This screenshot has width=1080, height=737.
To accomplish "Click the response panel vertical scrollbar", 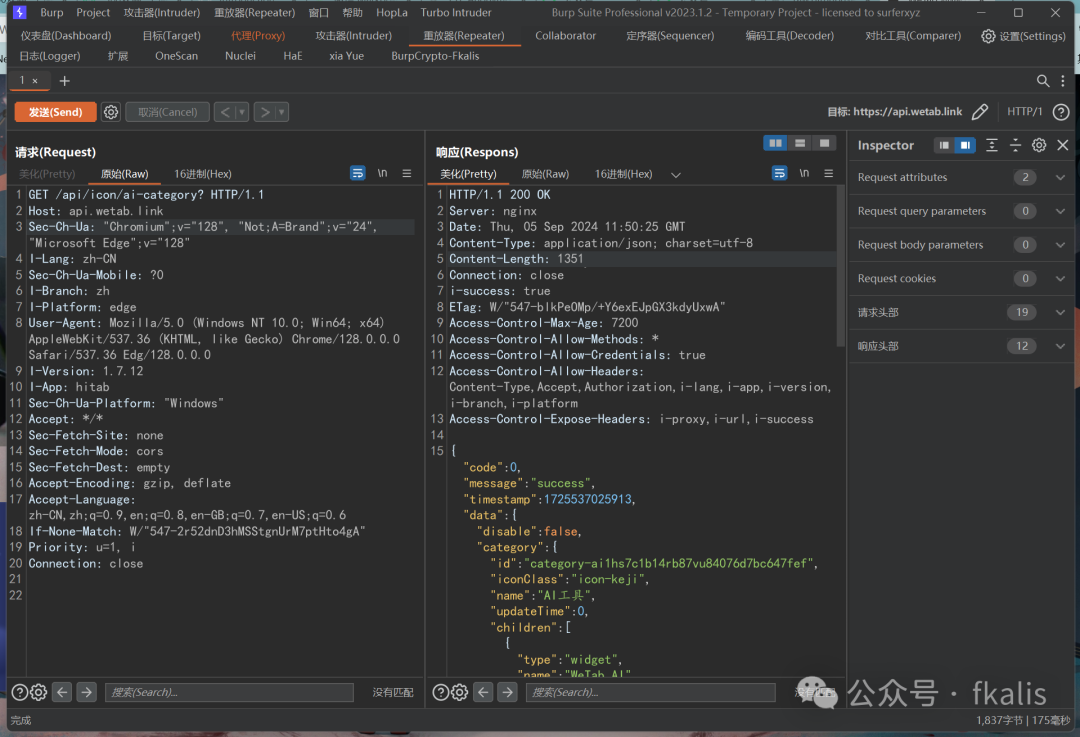I will [x=840, y=265].
